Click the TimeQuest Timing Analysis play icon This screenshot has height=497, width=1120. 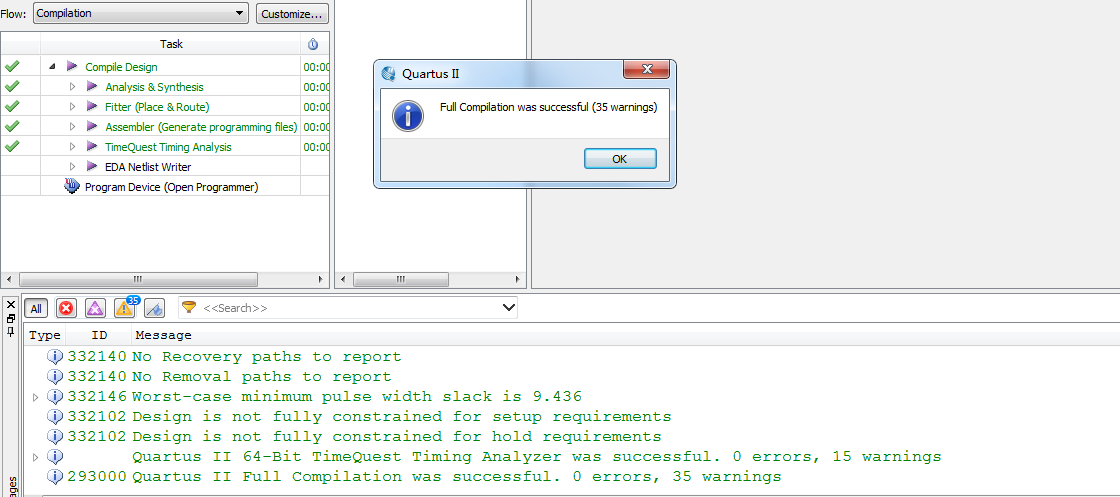tap(91, 146)
